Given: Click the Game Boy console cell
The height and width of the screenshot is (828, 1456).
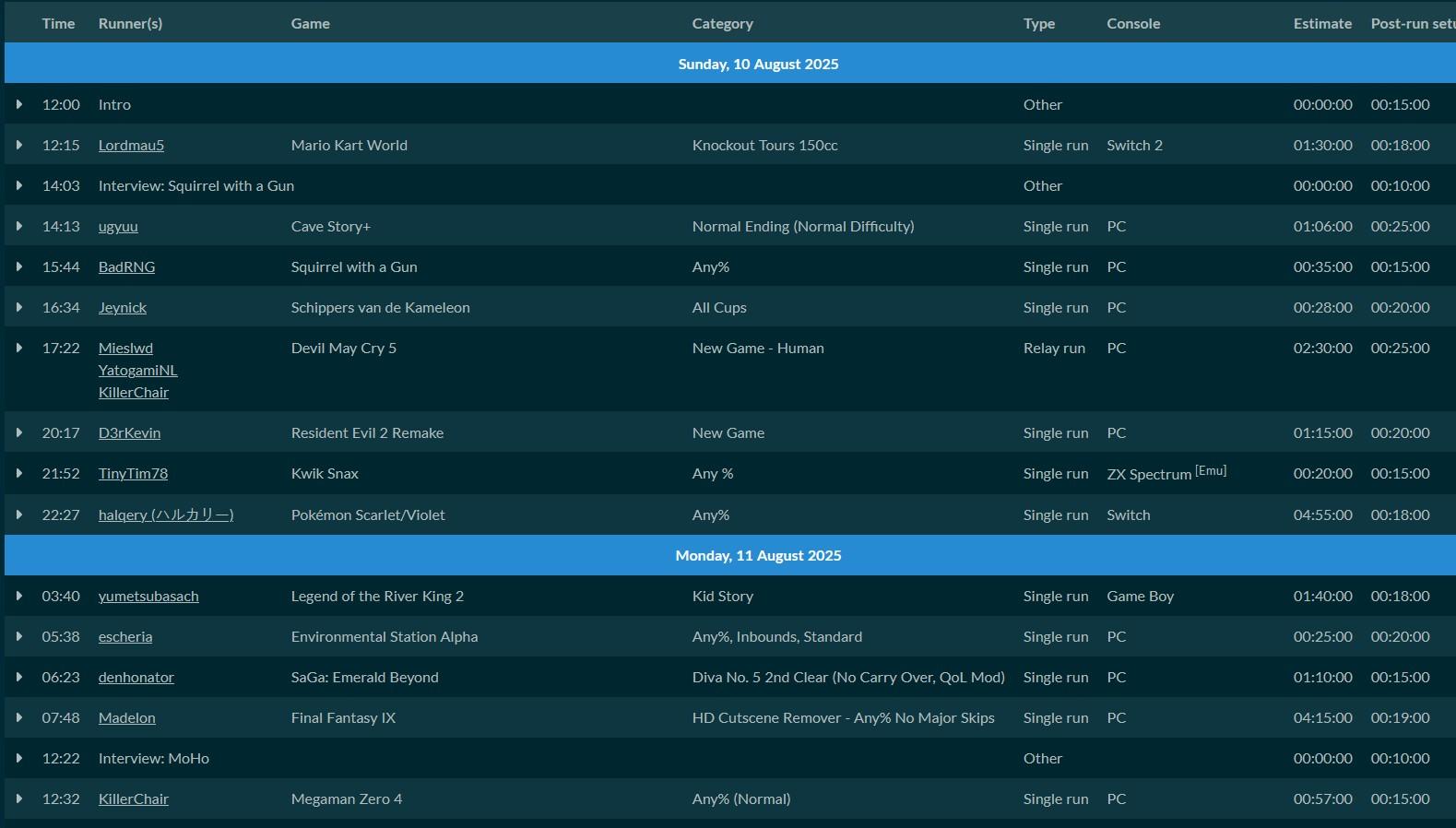Looking at the screenshot, I should click(x=1140, y=596).
